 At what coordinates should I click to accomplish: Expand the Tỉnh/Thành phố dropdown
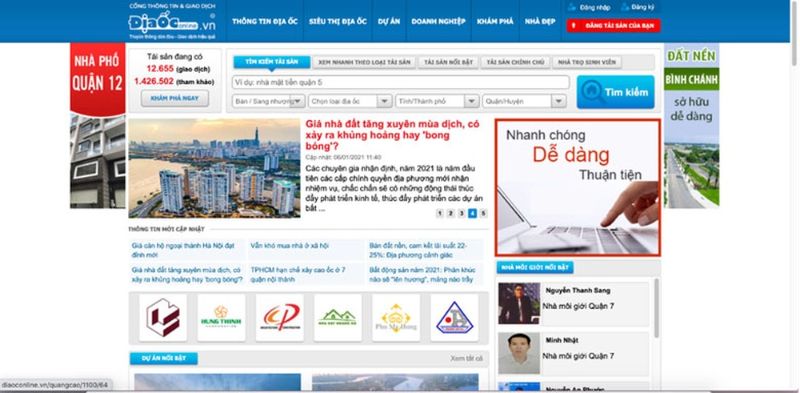437,101
